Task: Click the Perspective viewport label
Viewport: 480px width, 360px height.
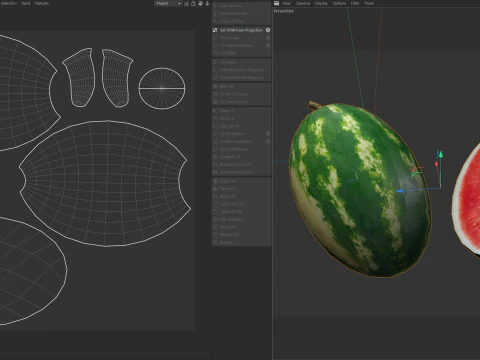Action: click(284, 11)
